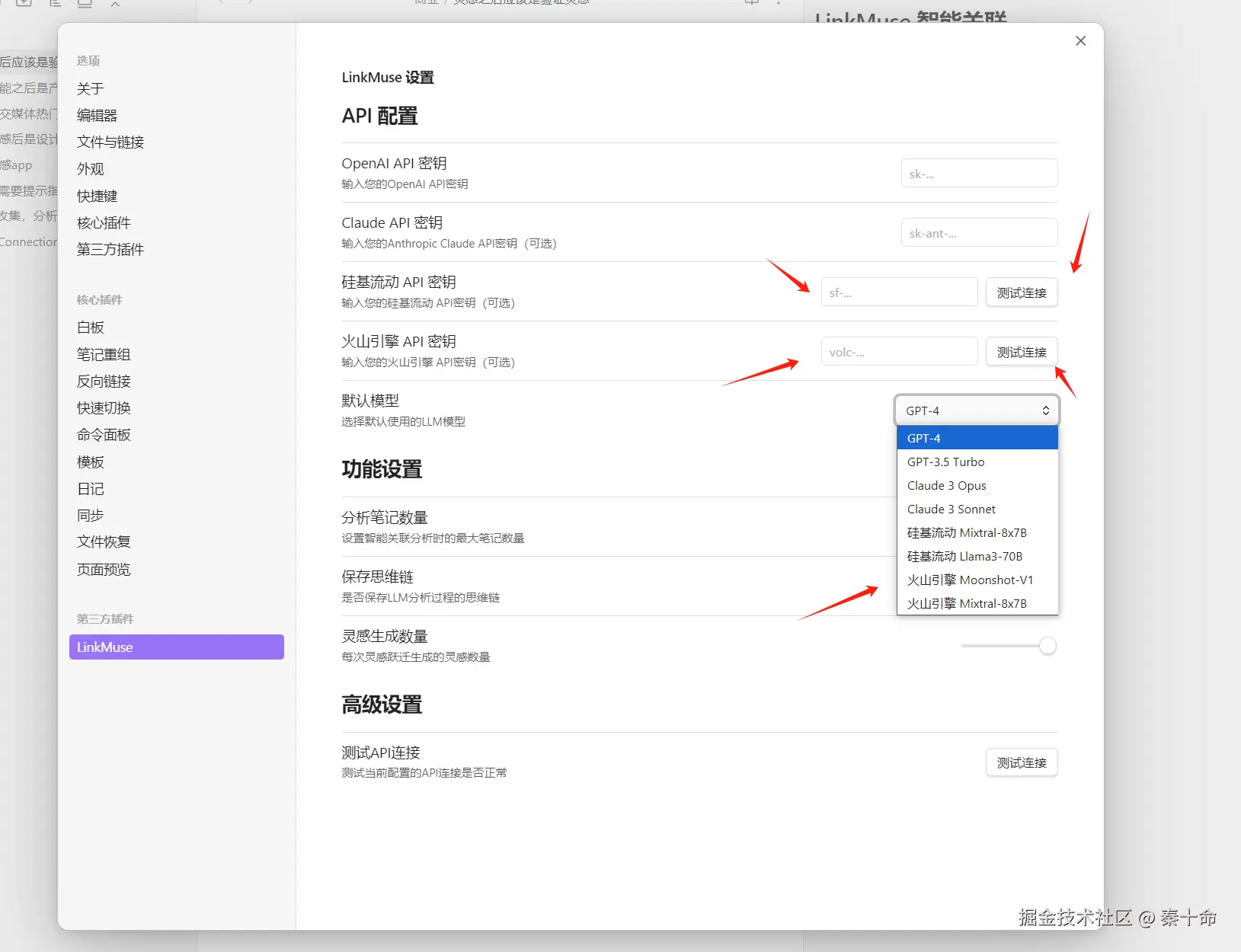Focus the Claude API key input
1241x952 pixels.
pos(979,232)
